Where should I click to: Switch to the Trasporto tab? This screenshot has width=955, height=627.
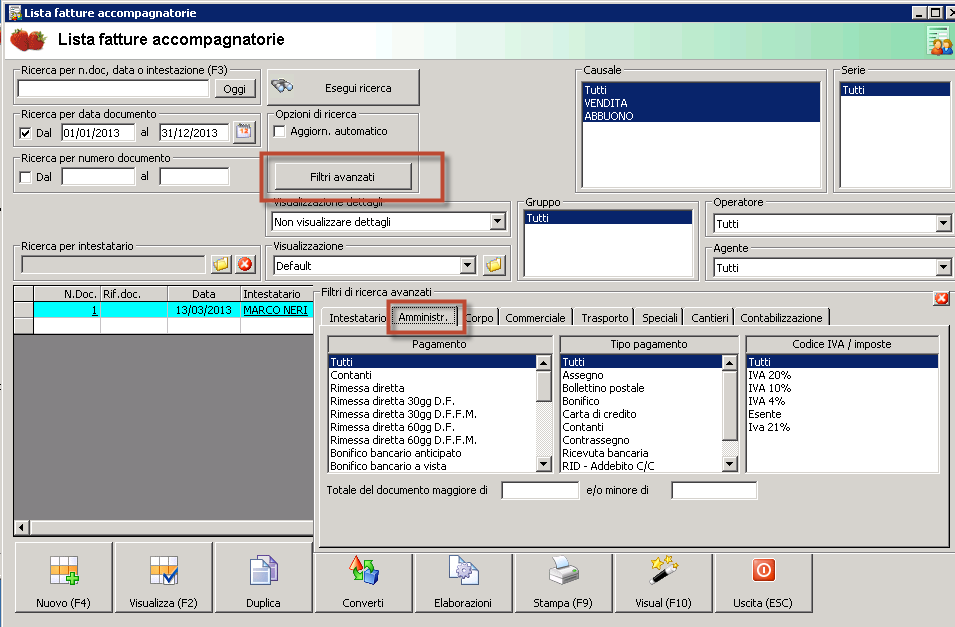tap(605, 318)
